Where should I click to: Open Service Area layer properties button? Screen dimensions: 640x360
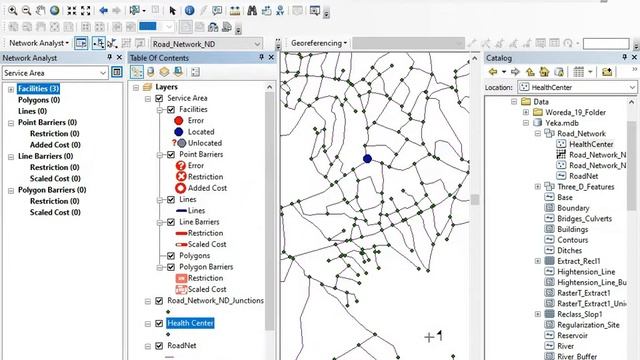pyautogui.click(x=116, y=73)
